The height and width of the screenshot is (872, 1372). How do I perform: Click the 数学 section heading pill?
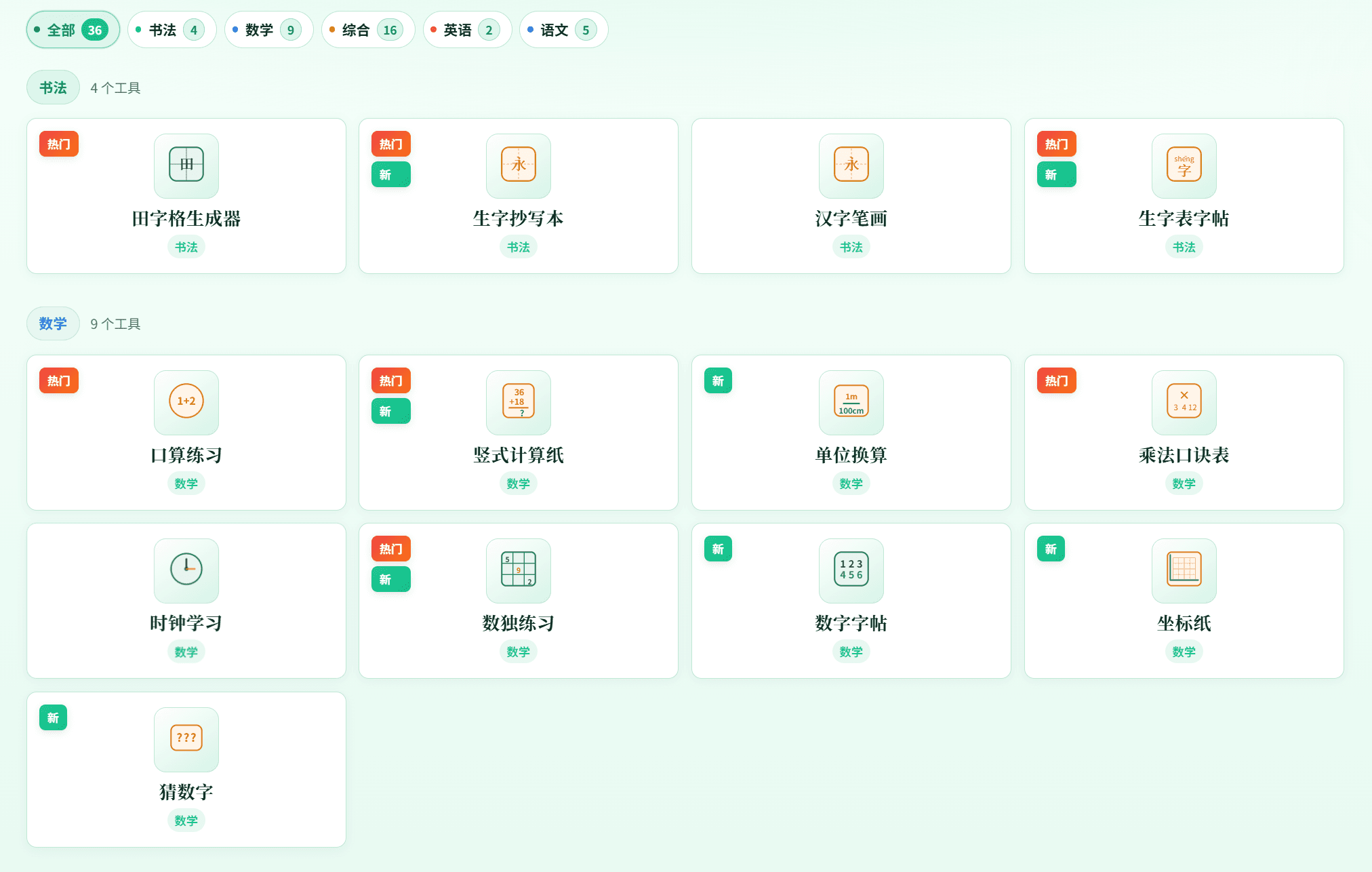(53, 323)
